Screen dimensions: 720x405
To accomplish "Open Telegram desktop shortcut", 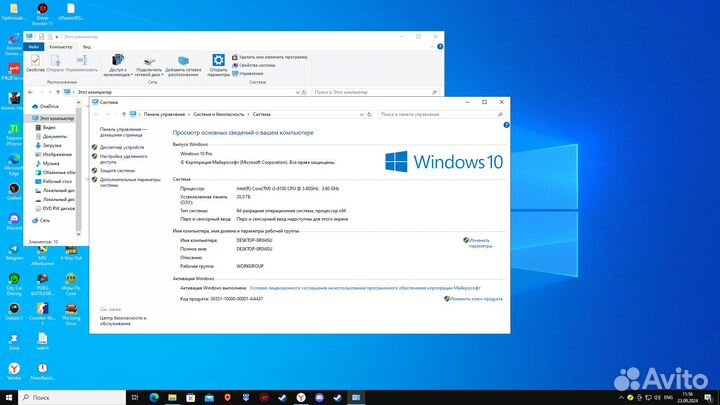I will pos(14,253).
